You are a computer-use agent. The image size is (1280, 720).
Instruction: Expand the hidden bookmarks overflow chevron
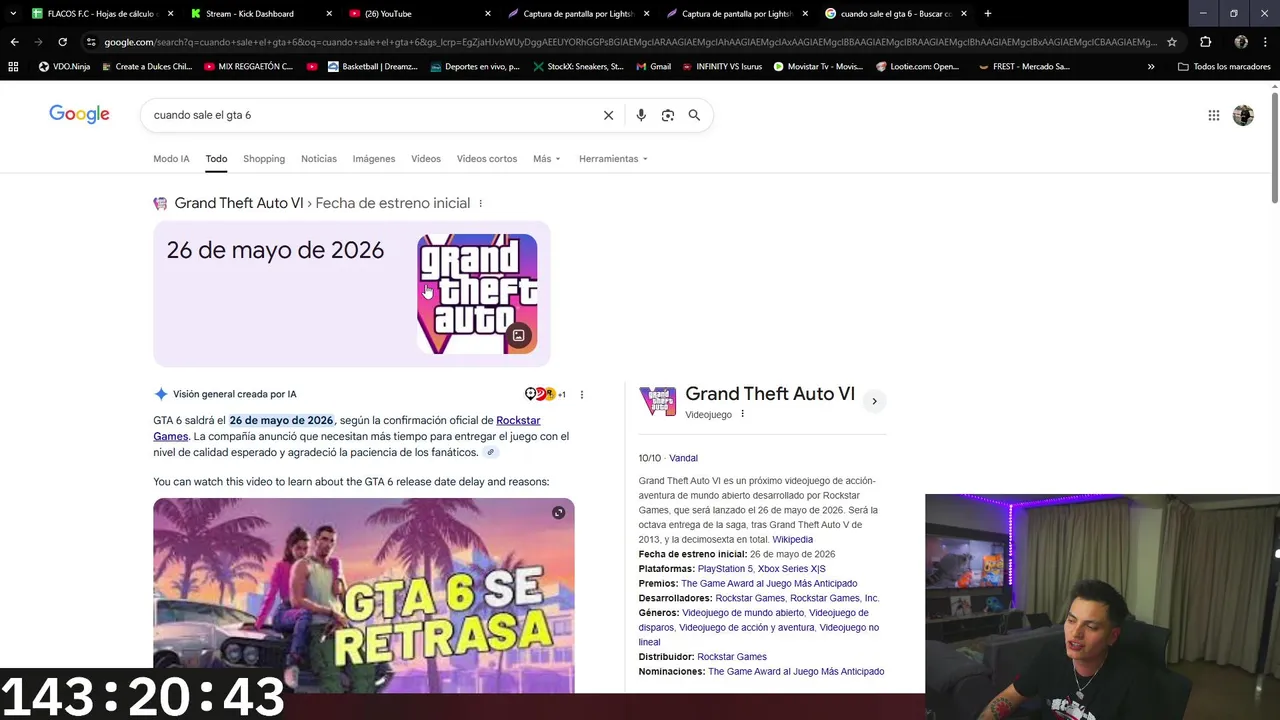pyautogui.click(x=1151, y=67)
